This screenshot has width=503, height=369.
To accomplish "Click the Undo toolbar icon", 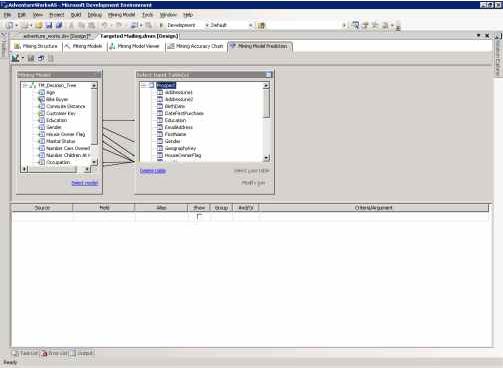I will pyautogui.click(x=104, y=25).
